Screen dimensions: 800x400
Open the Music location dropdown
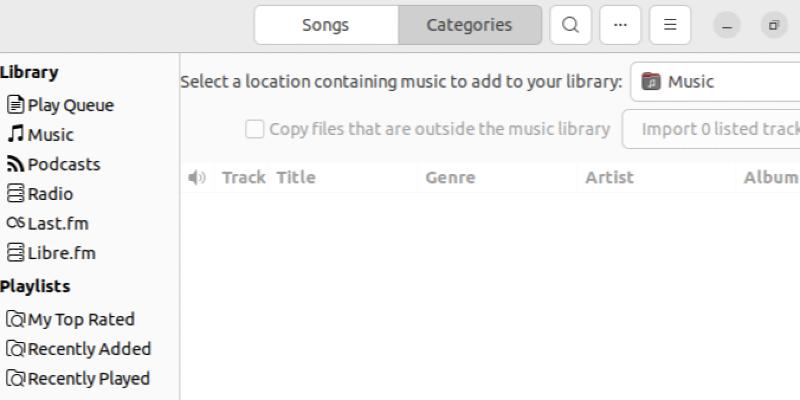715,82
